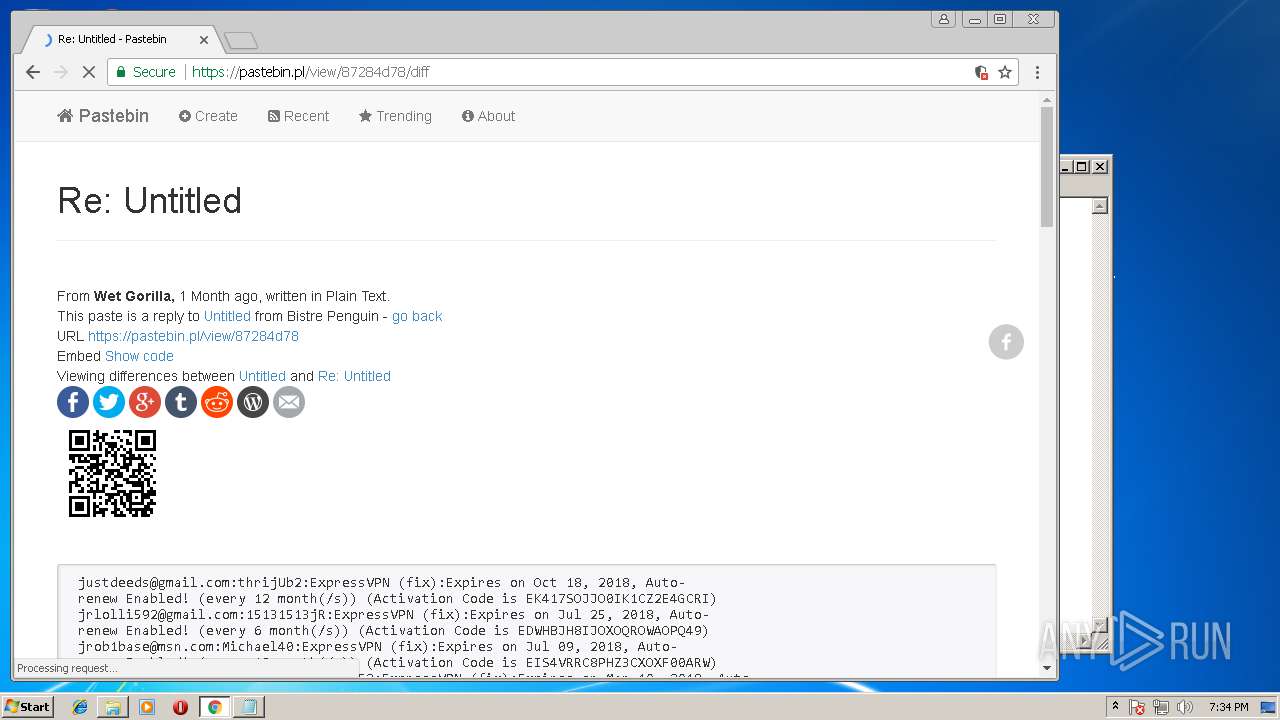Image resolution: width=1280 pixels, height=720 pixels.
Task: Open the Windows Start menu
Action: [x=27, y=707]
